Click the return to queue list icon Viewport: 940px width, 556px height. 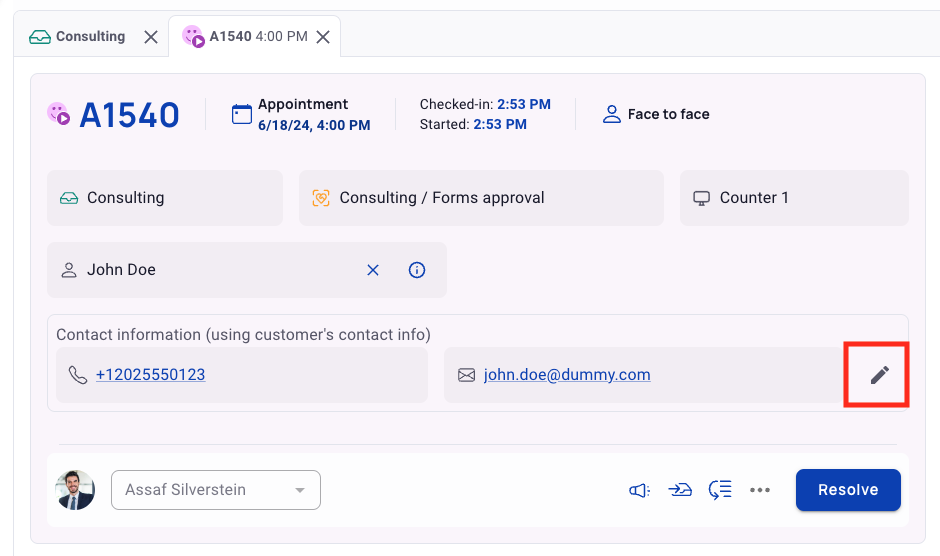point(720,490)
